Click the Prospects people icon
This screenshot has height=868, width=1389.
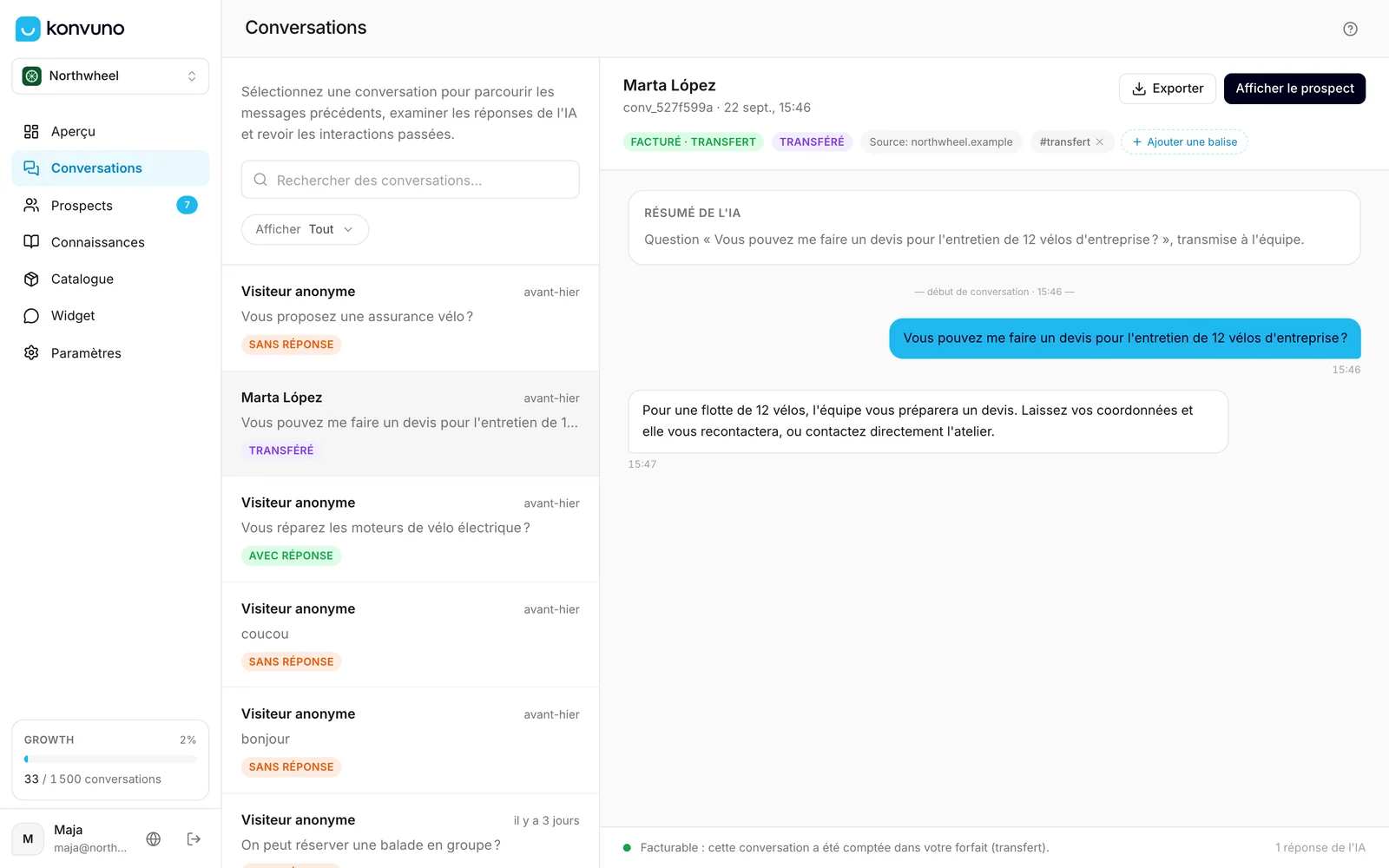tap(31, 205)
